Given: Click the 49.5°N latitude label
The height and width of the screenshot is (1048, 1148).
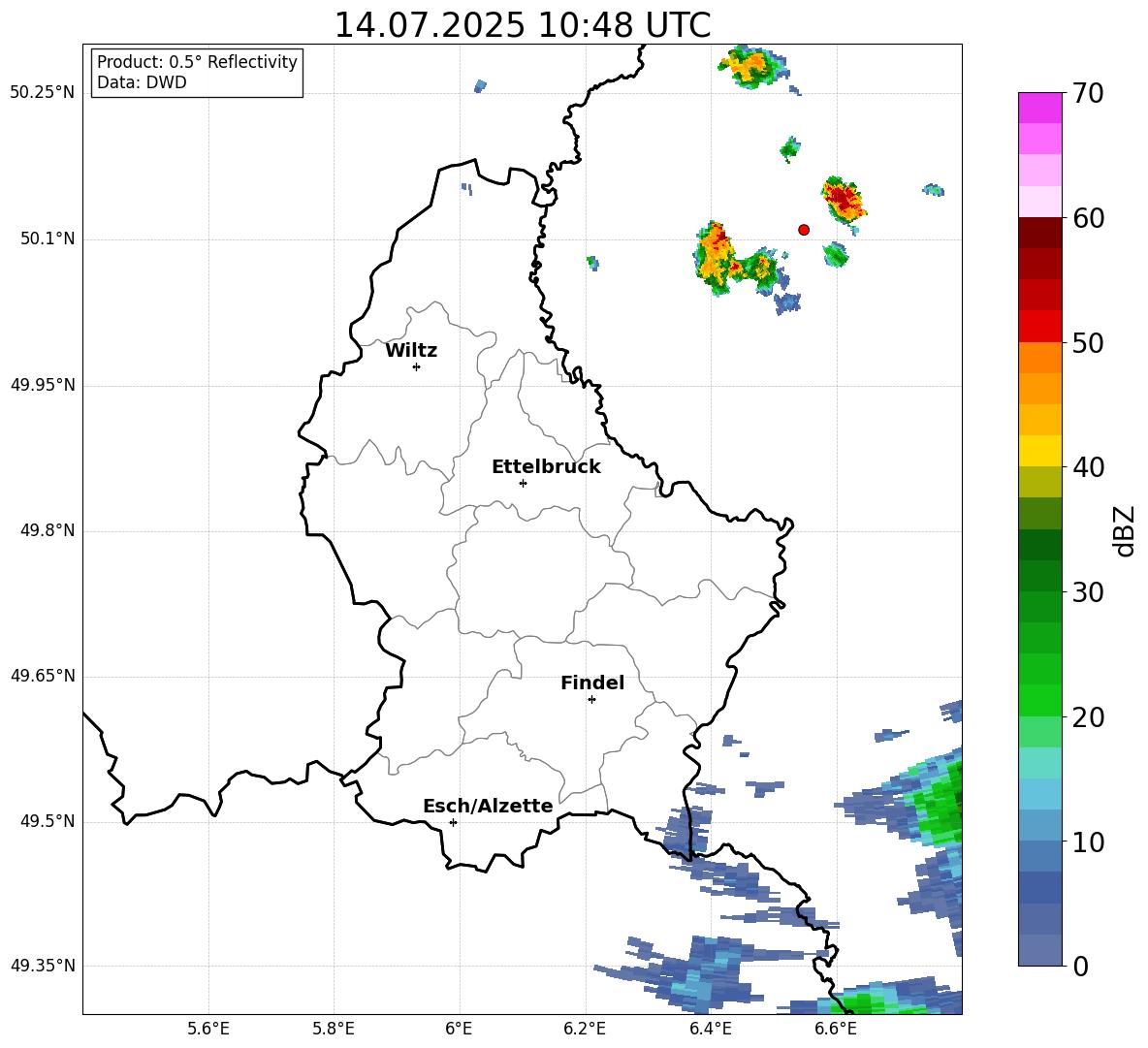Looking at the screenshot, I should 48,822.
